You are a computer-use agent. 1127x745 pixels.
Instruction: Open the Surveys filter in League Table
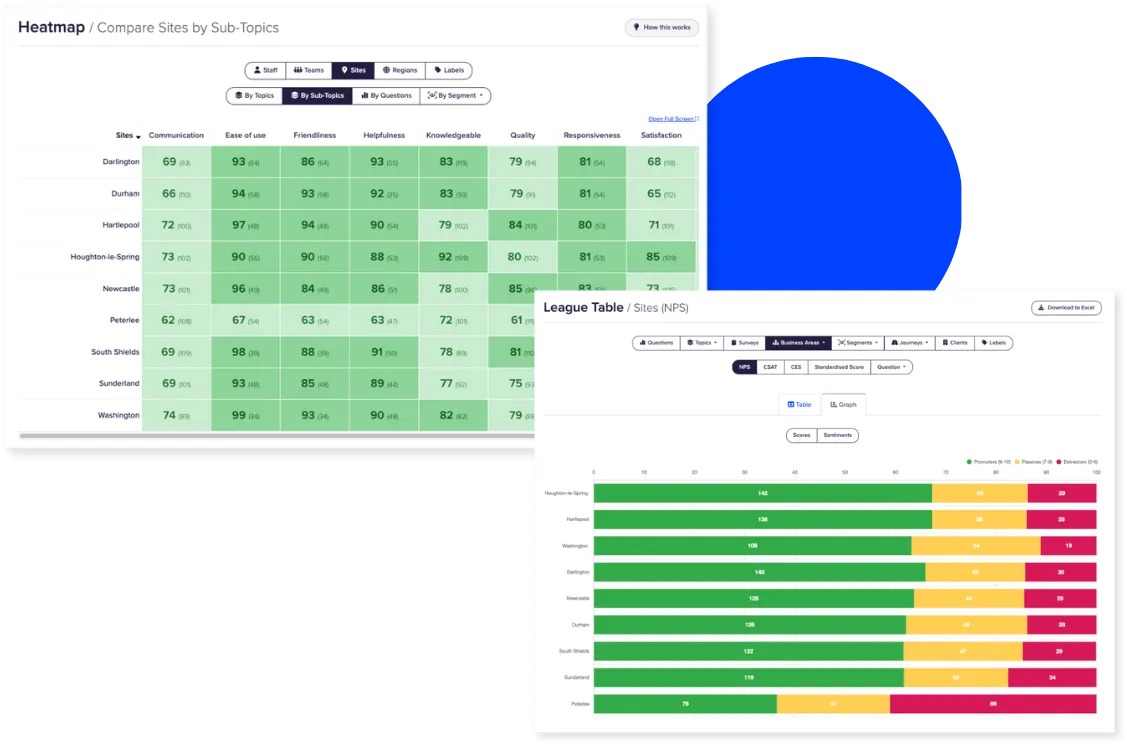click(x=744, y=343)
